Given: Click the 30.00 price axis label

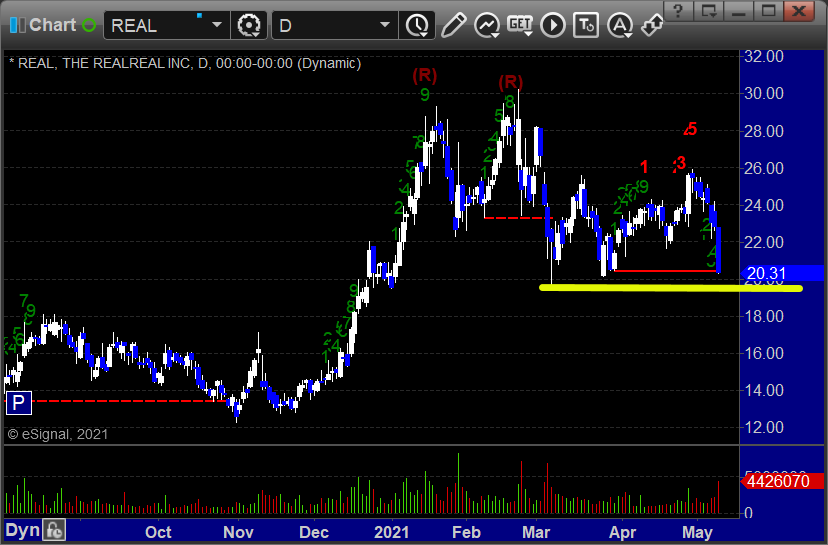Looking at the screenshot, I should click(x=764, y=93).
